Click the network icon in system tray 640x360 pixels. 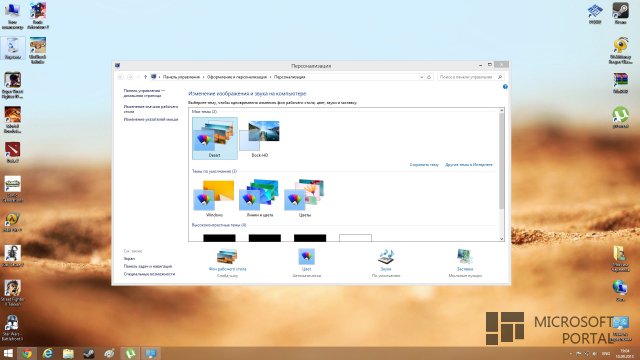click(587, 353)
